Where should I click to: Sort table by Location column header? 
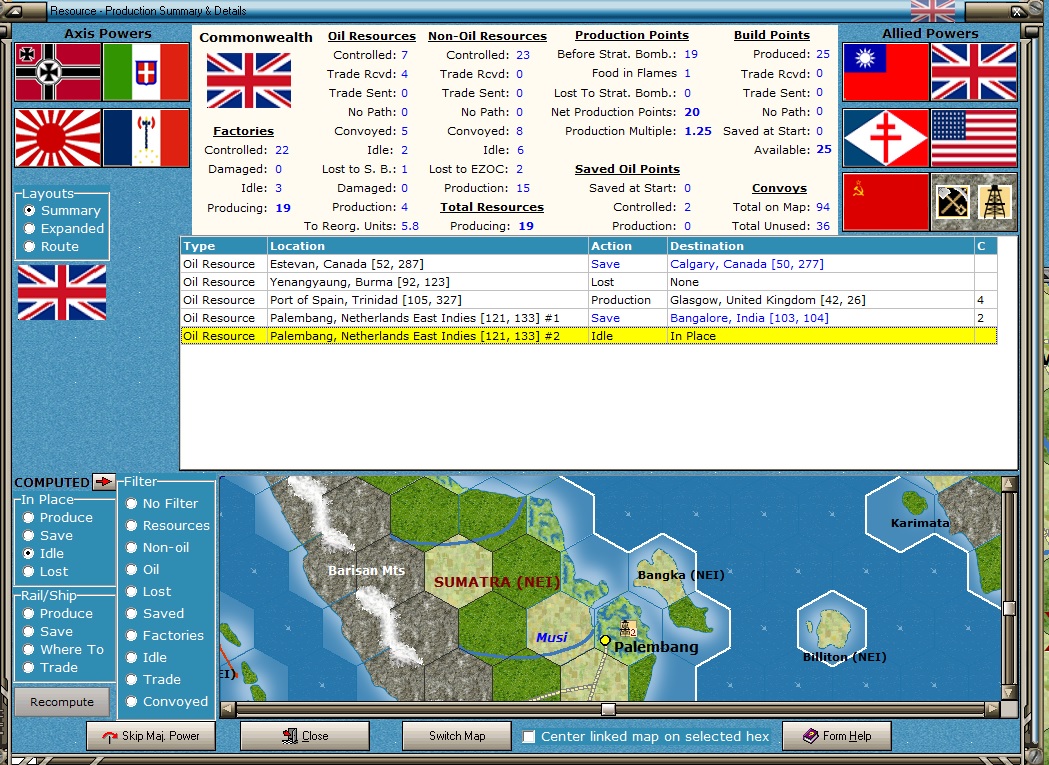[428, 246]
